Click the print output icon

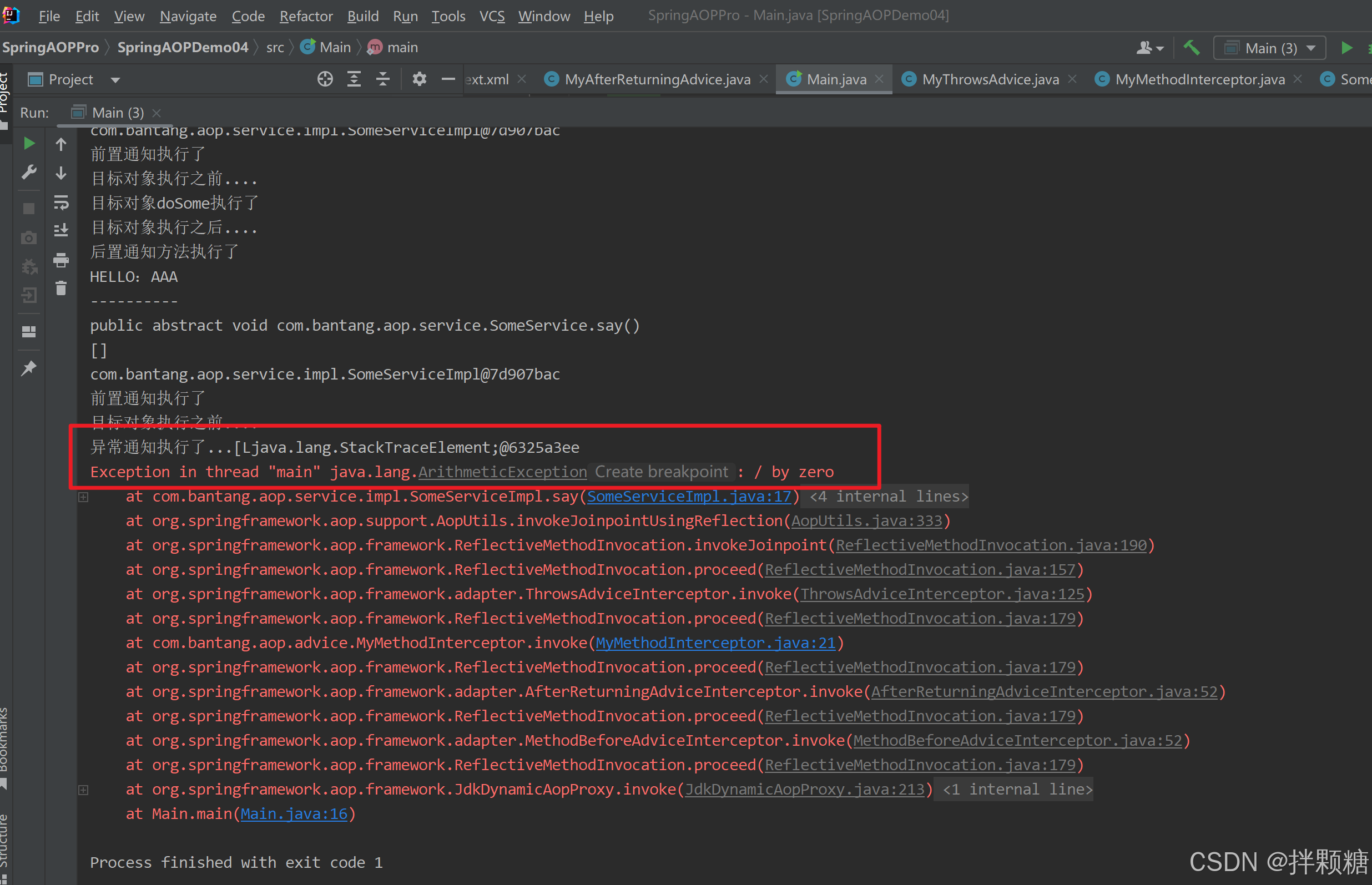[x=61, y=260]
